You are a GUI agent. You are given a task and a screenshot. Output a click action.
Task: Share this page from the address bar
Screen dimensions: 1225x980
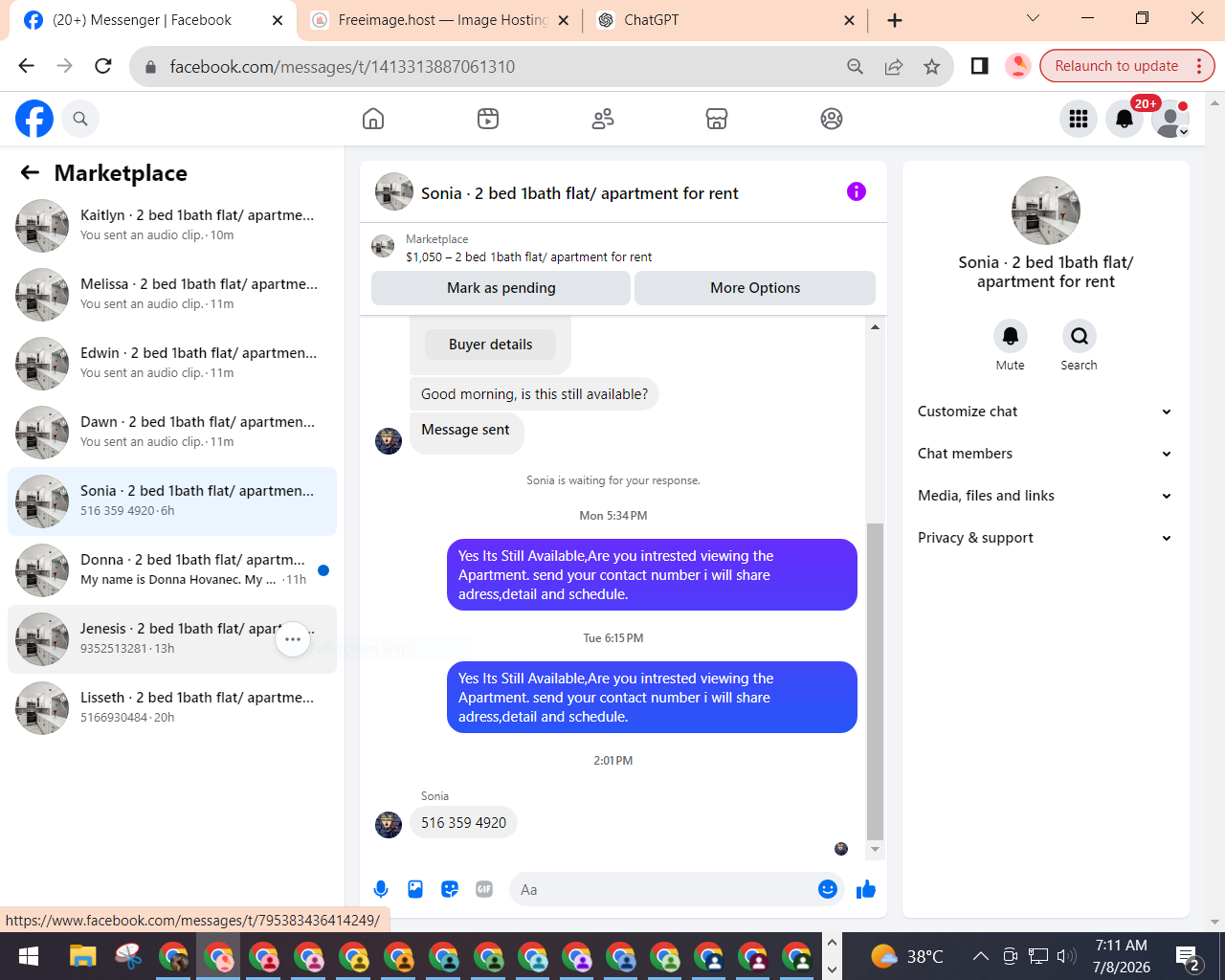894,66
